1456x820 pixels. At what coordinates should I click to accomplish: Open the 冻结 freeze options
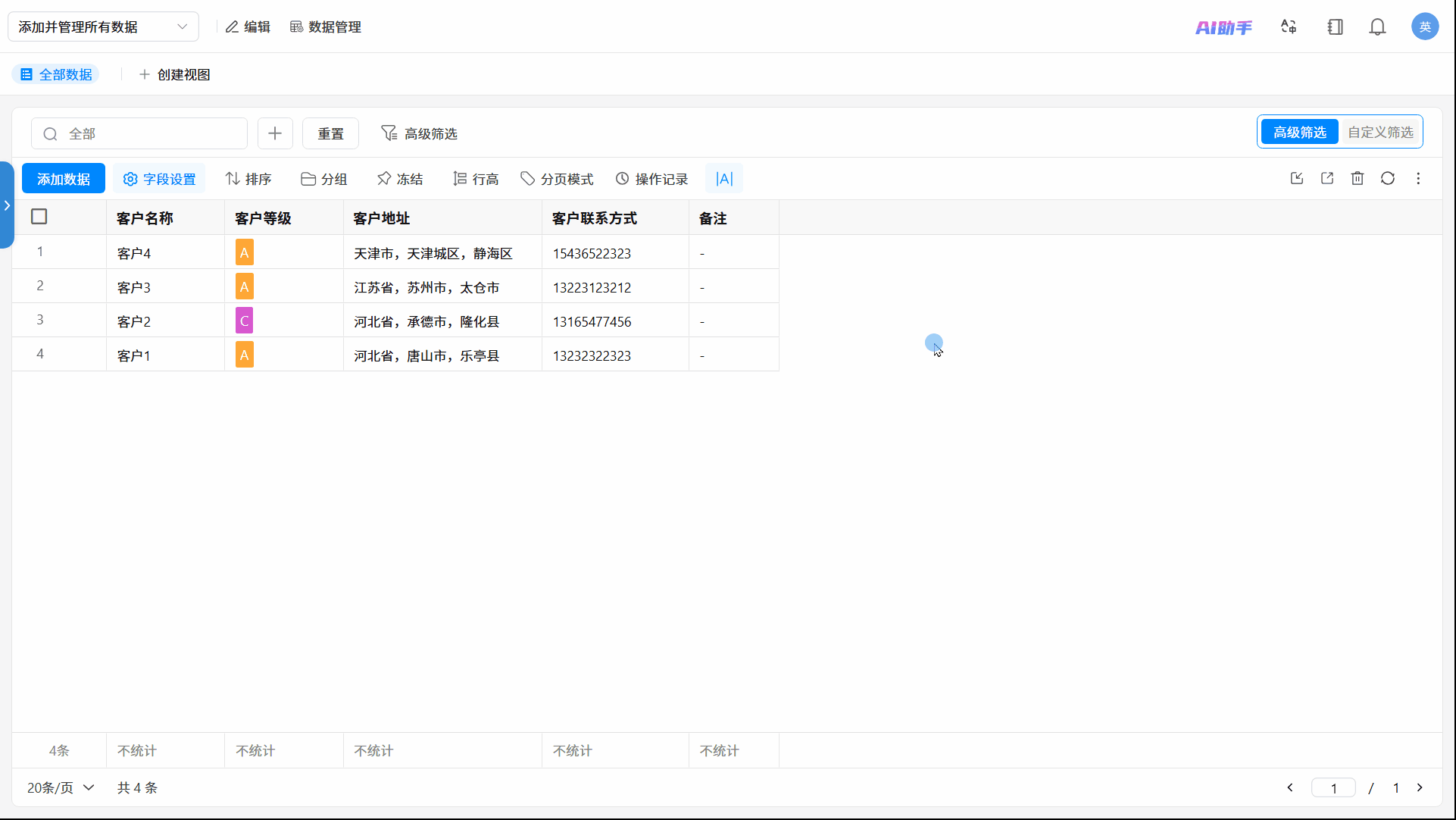coord(400,179)
